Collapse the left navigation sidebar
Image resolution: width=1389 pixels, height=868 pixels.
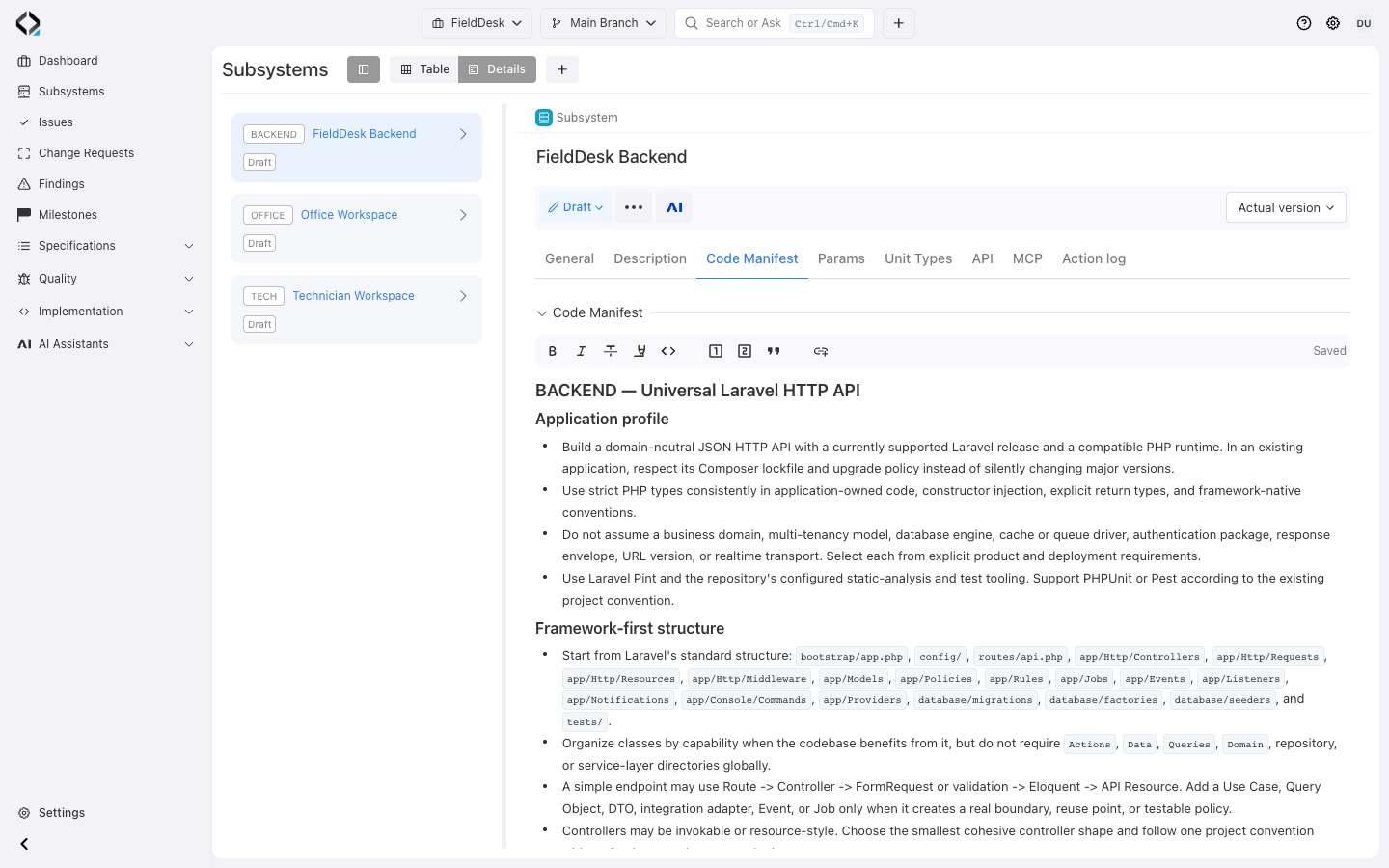click(x=24, y=844)
